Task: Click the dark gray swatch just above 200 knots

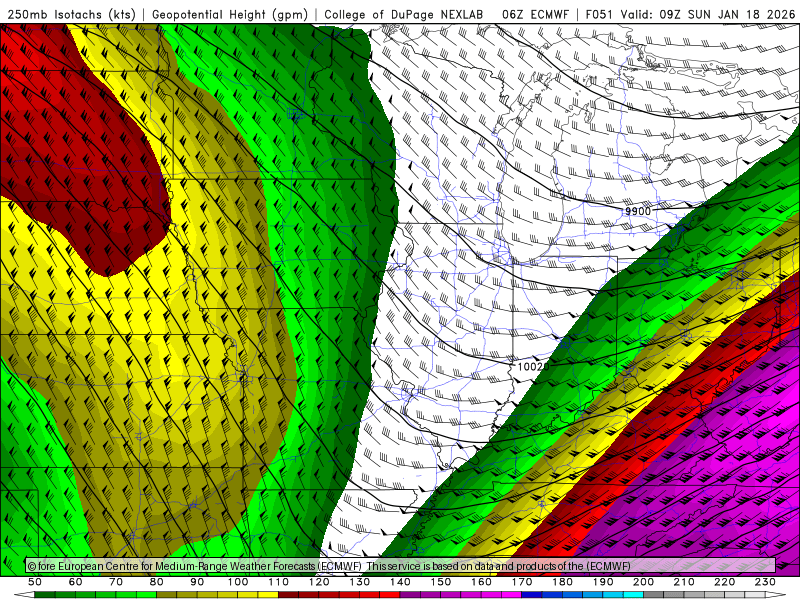Action: [654, 595]
